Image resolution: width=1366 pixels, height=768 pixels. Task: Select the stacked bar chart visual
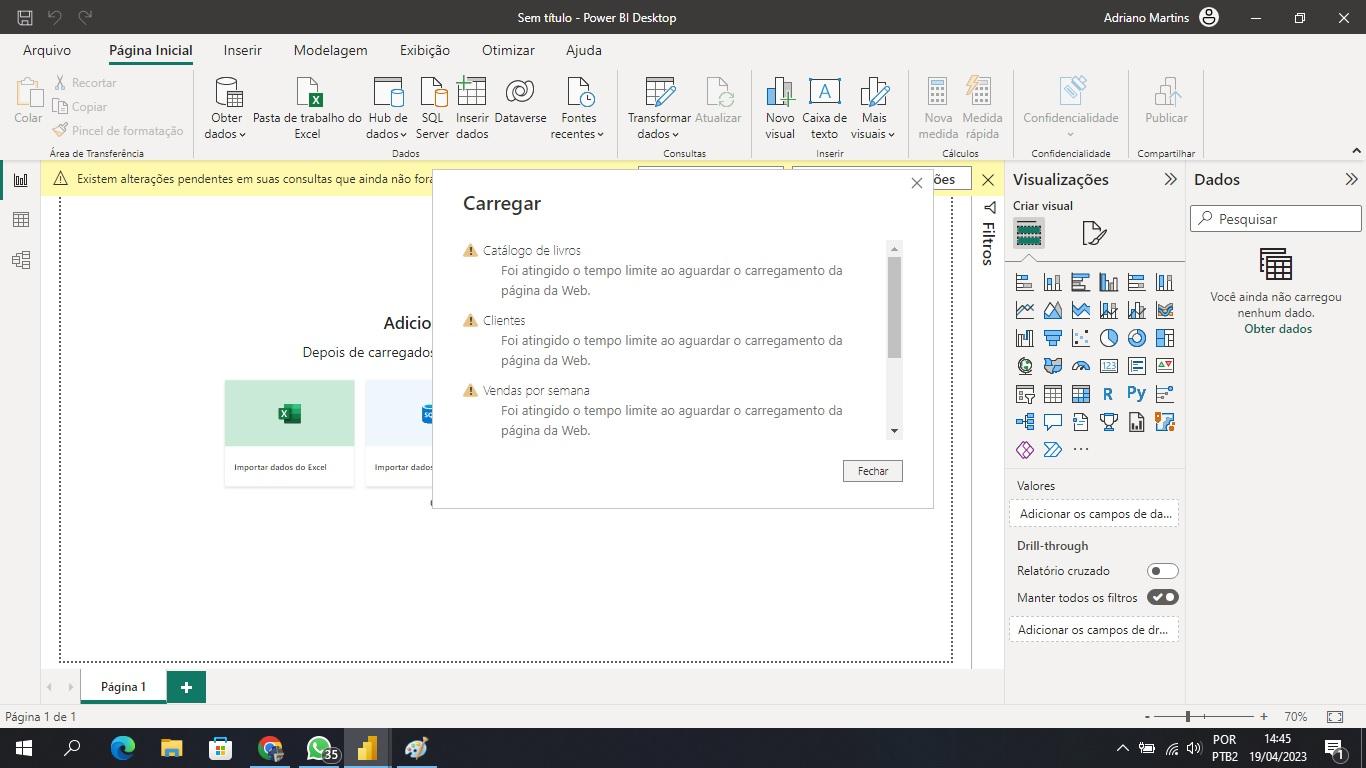[1025, 282]
